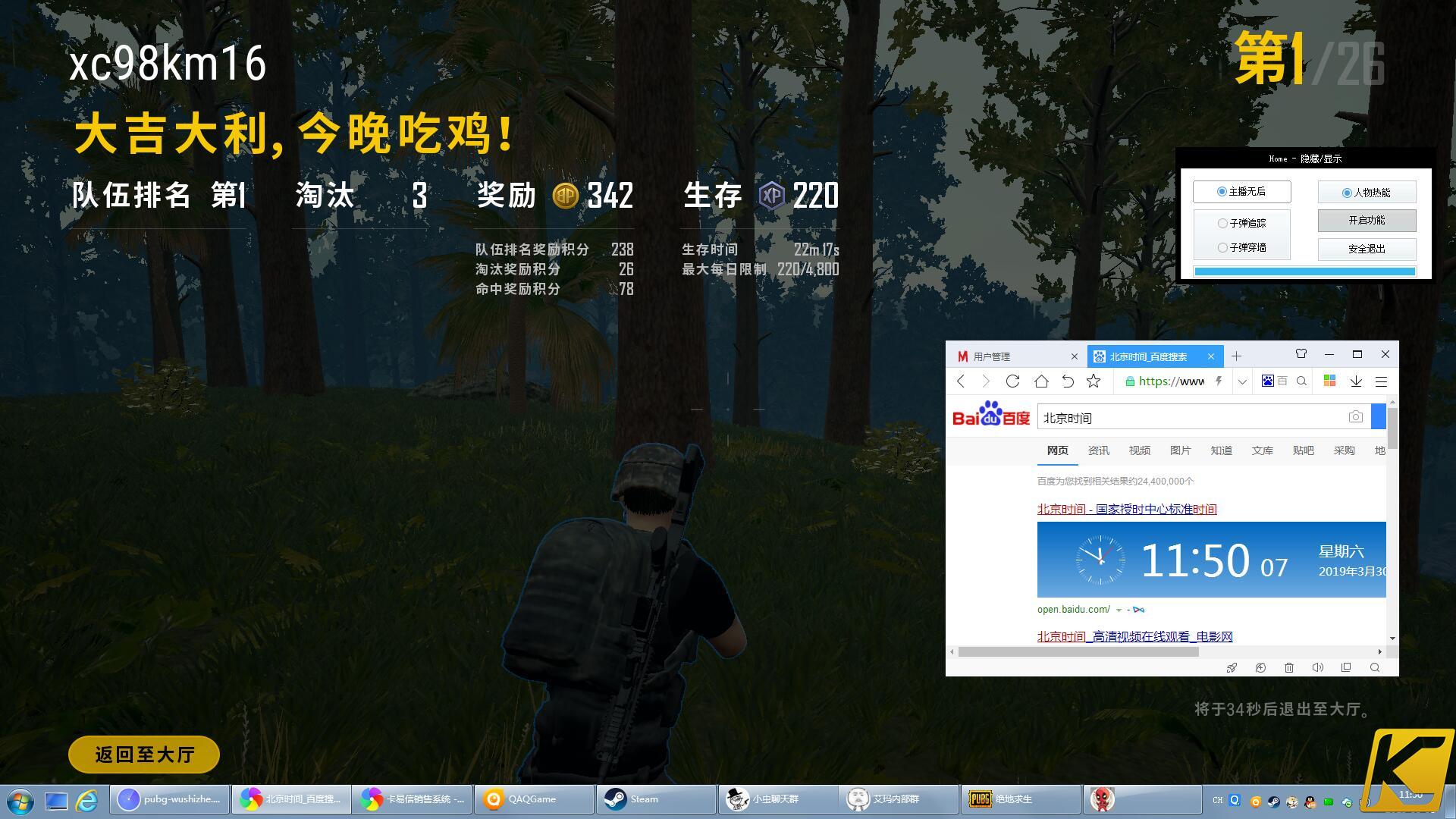Open the QAQGame taskbar button
The width and height of the screenshot is (1456, 819).
click(534, 799)
